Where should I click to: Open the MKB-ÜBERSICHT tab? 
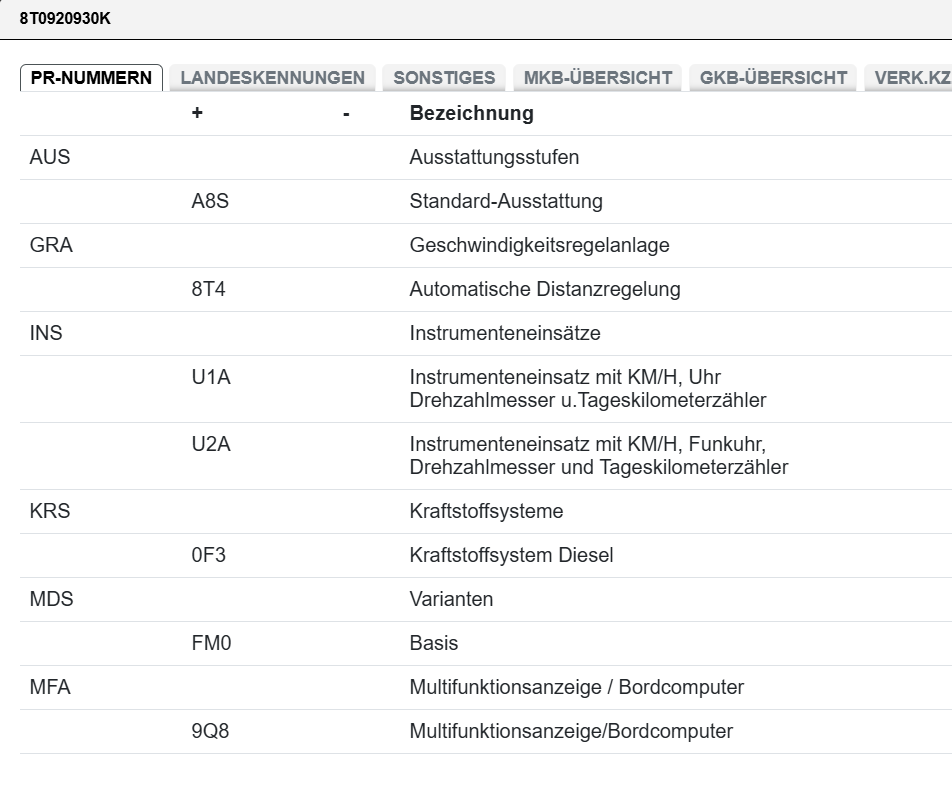tap(597, 78)
